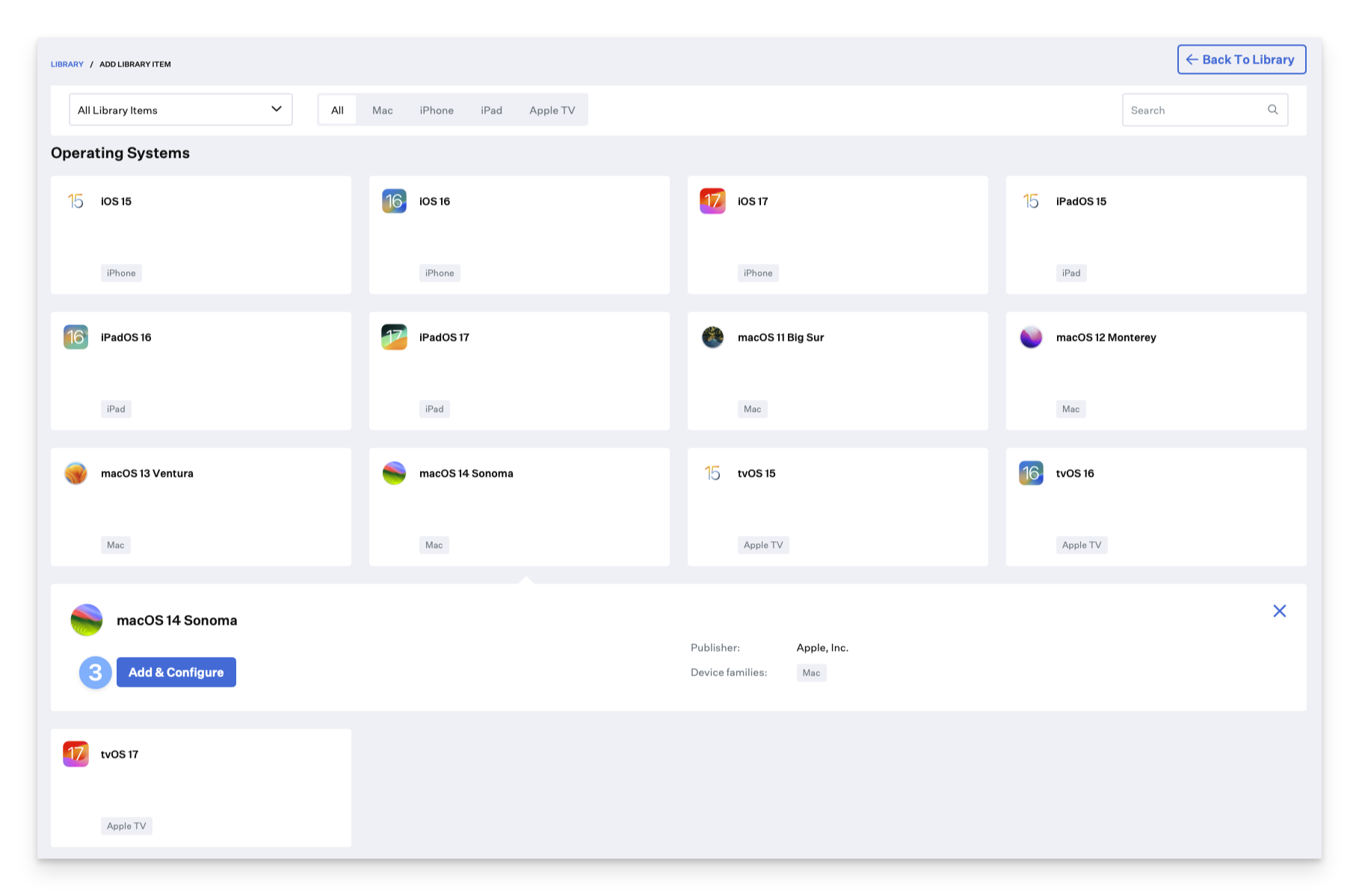Screen dimensions: 1359x896
Task: Switch to the iPad filter tab
Action: click(x=491, y=110)
